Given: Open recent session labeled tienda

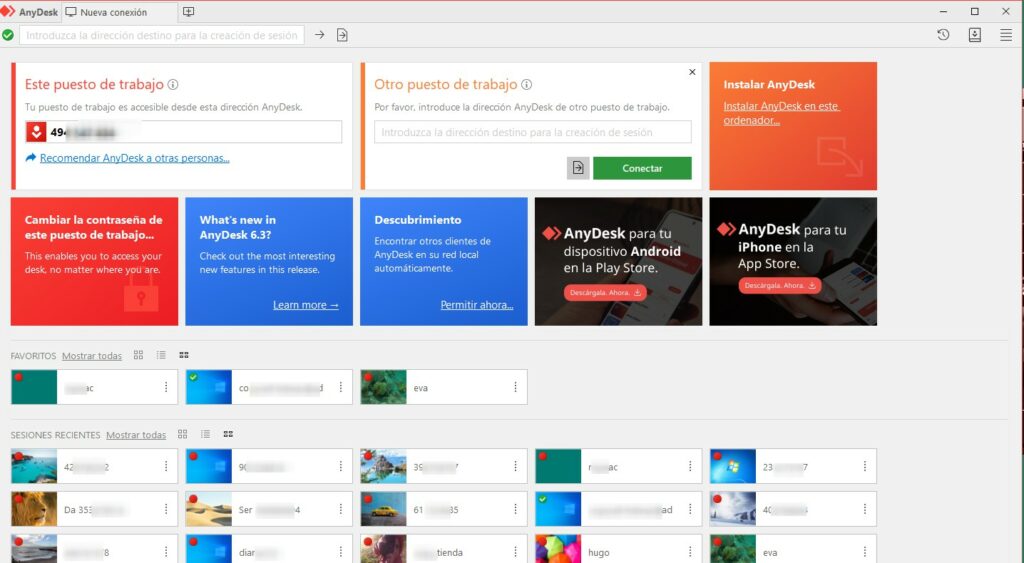Looking at the screenshot, I should click(443, 549).
